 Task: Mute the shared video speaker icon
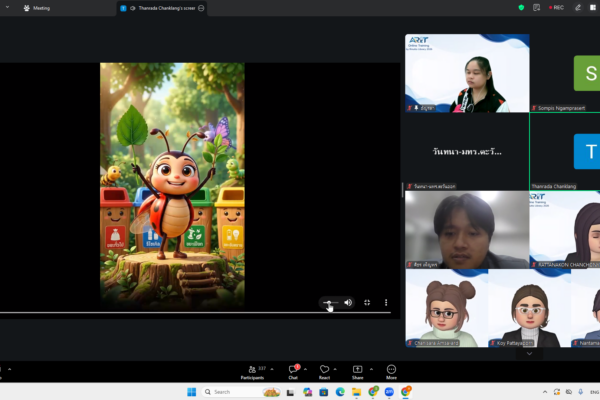348,303
